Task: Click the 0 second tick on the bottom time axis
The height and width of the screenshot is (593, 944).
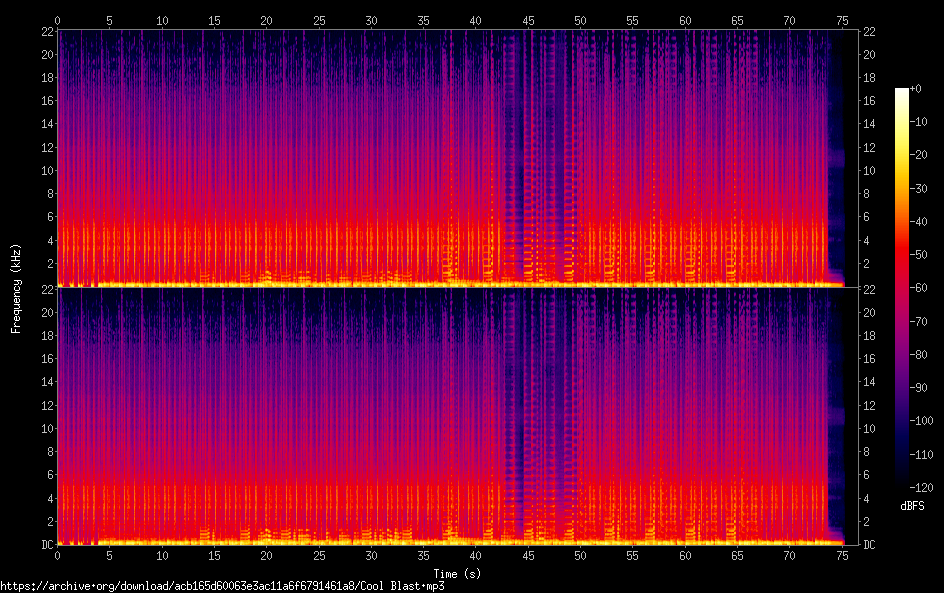Action: click(58, 555)
